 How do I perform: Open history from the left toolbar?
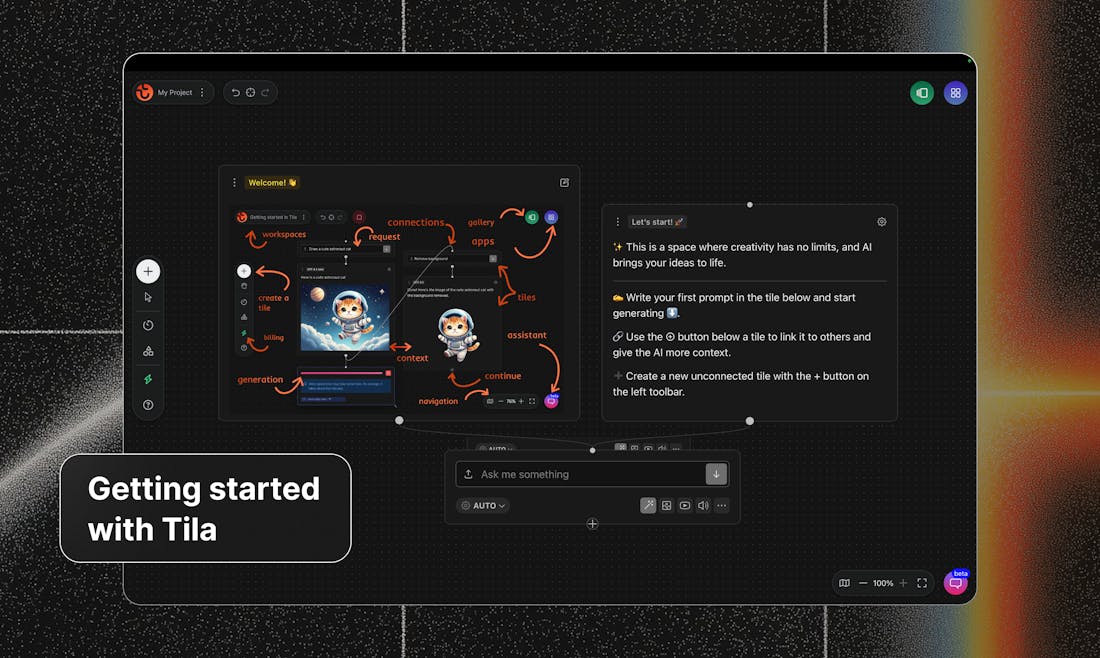[x=148, y=325]
